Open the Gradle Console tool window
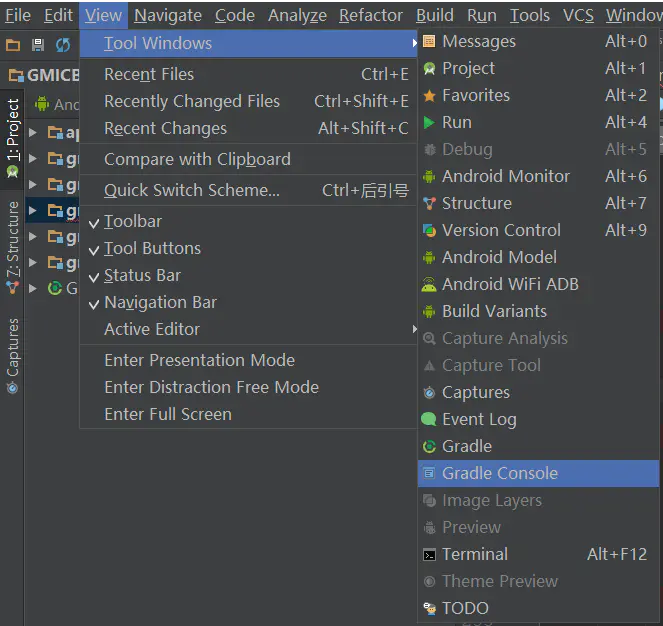The image size is (663, 626). [500, 473]
